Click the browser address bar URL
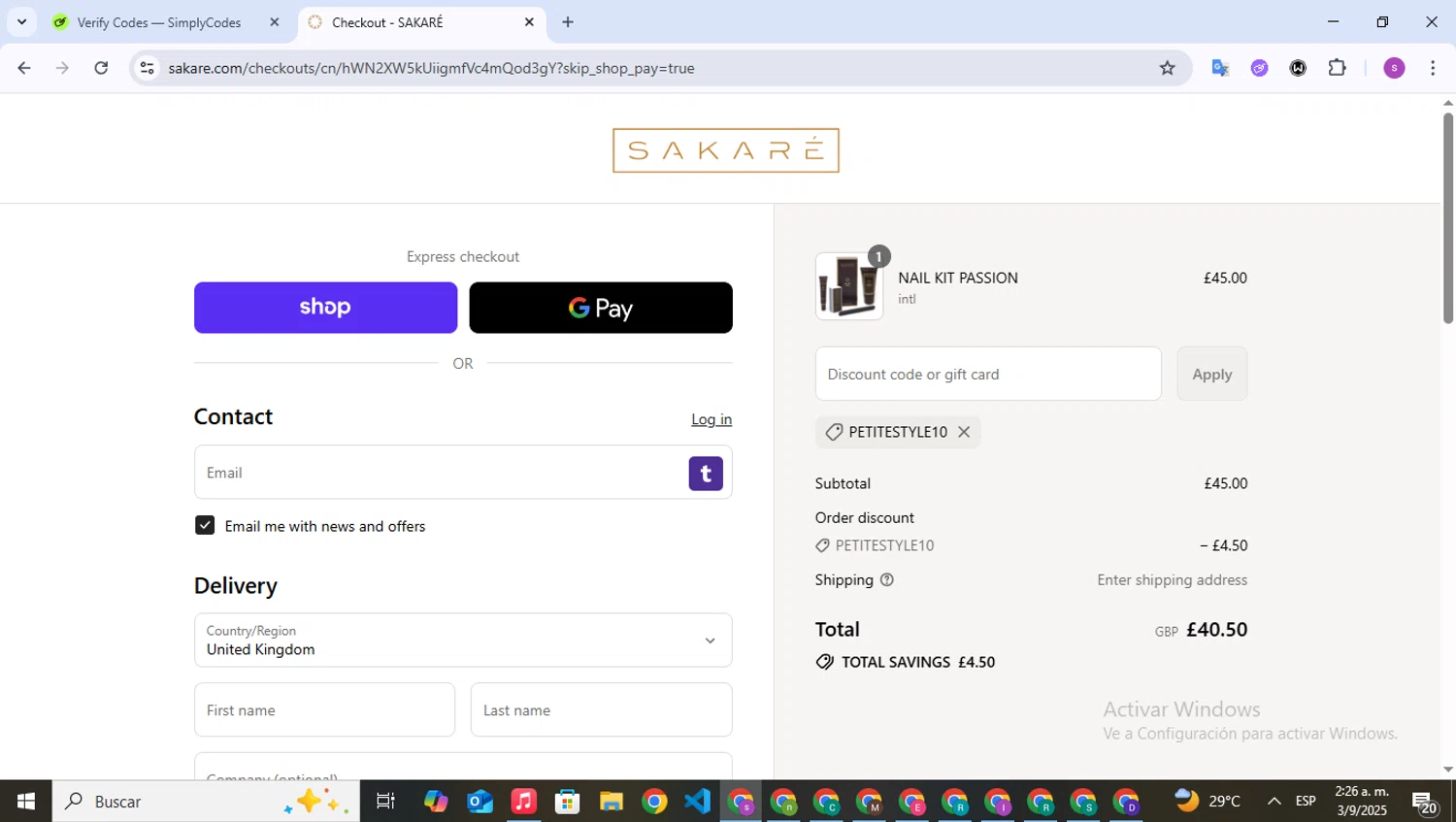This screenshot has width=1456, height=822. point(431,68)
